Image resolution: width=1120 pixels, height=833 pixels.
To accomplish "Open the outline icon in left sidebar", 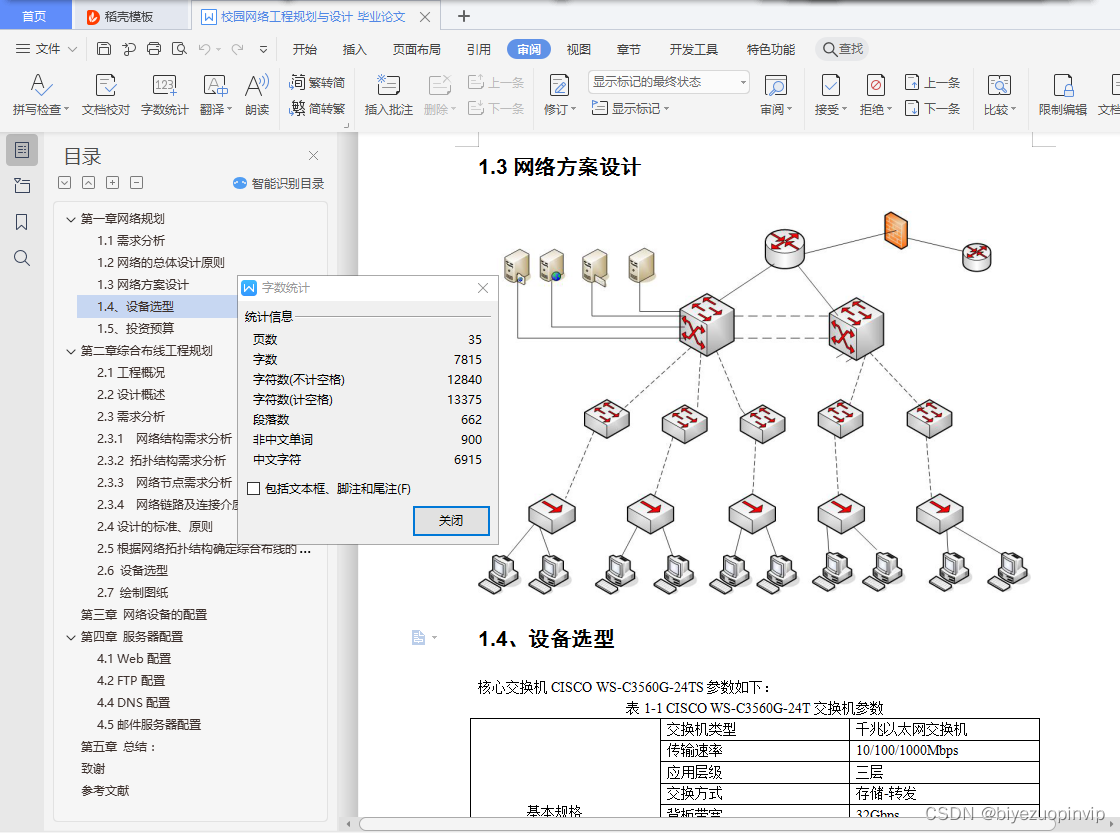I will coord(22,150).
